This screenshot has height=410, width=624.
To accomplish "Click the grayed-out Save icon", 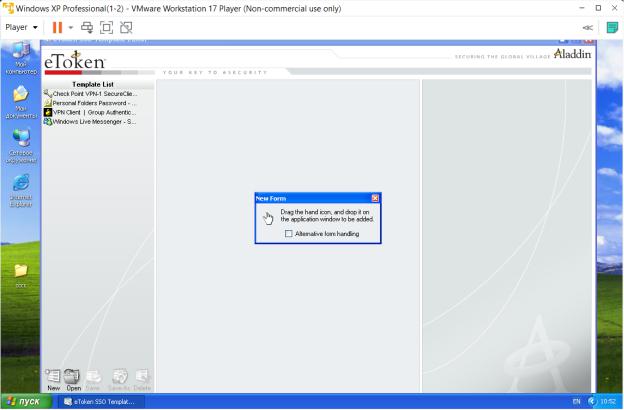I will 94,377.
